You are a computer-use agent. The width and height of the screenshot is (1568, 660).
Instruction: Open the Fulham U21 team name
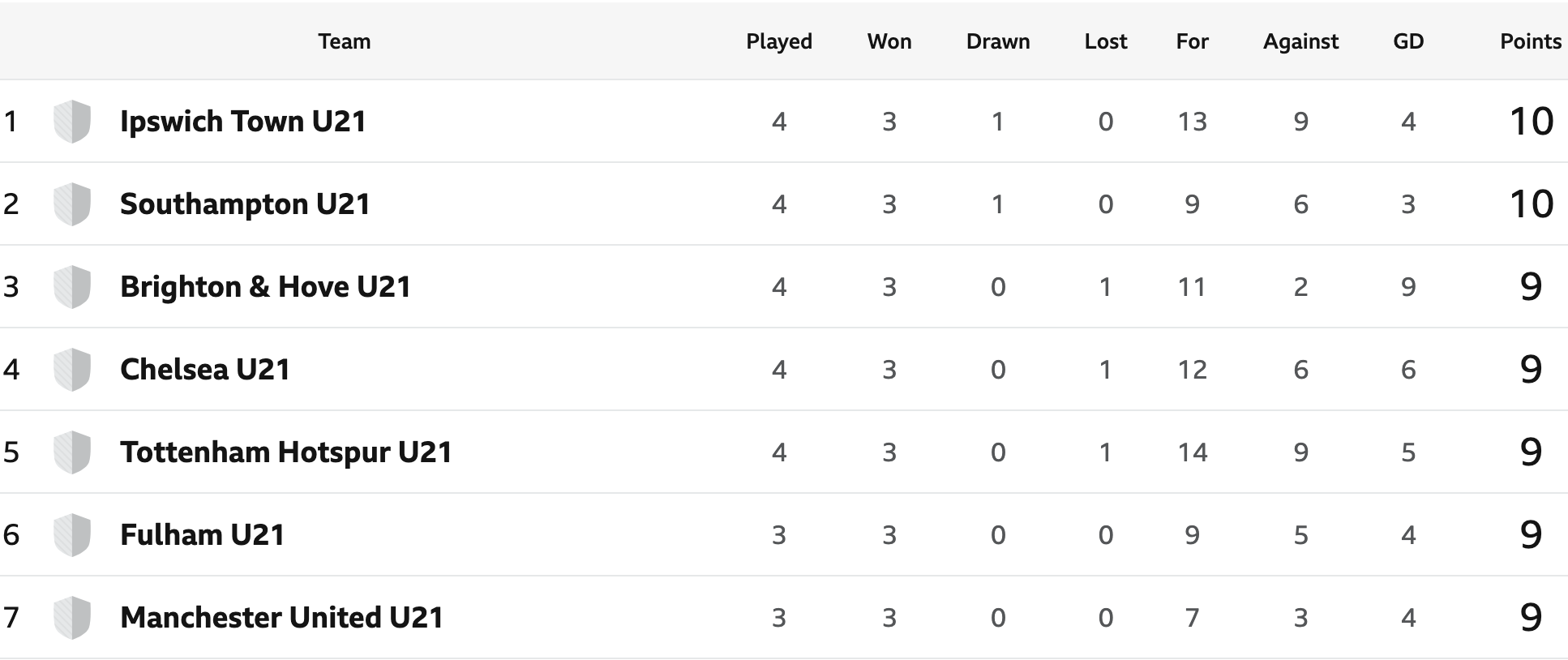[x=203, y=535]
